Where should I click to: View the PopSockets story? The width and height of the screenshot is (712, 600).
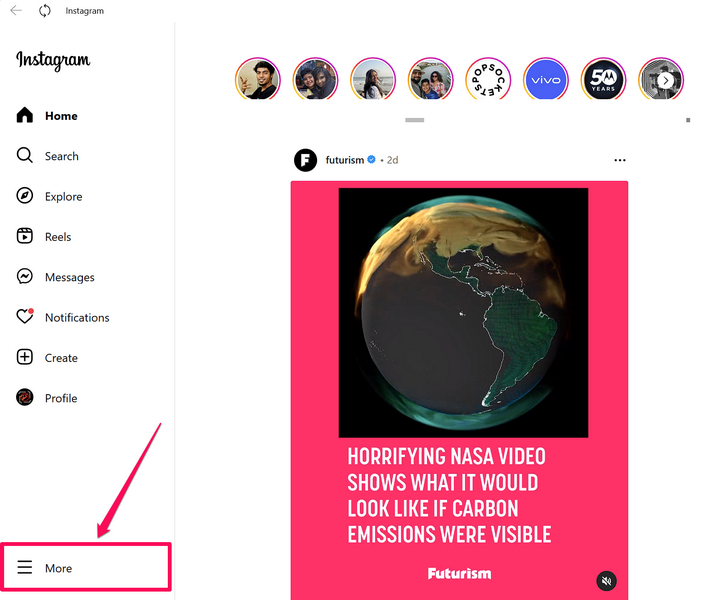point(488,79)
